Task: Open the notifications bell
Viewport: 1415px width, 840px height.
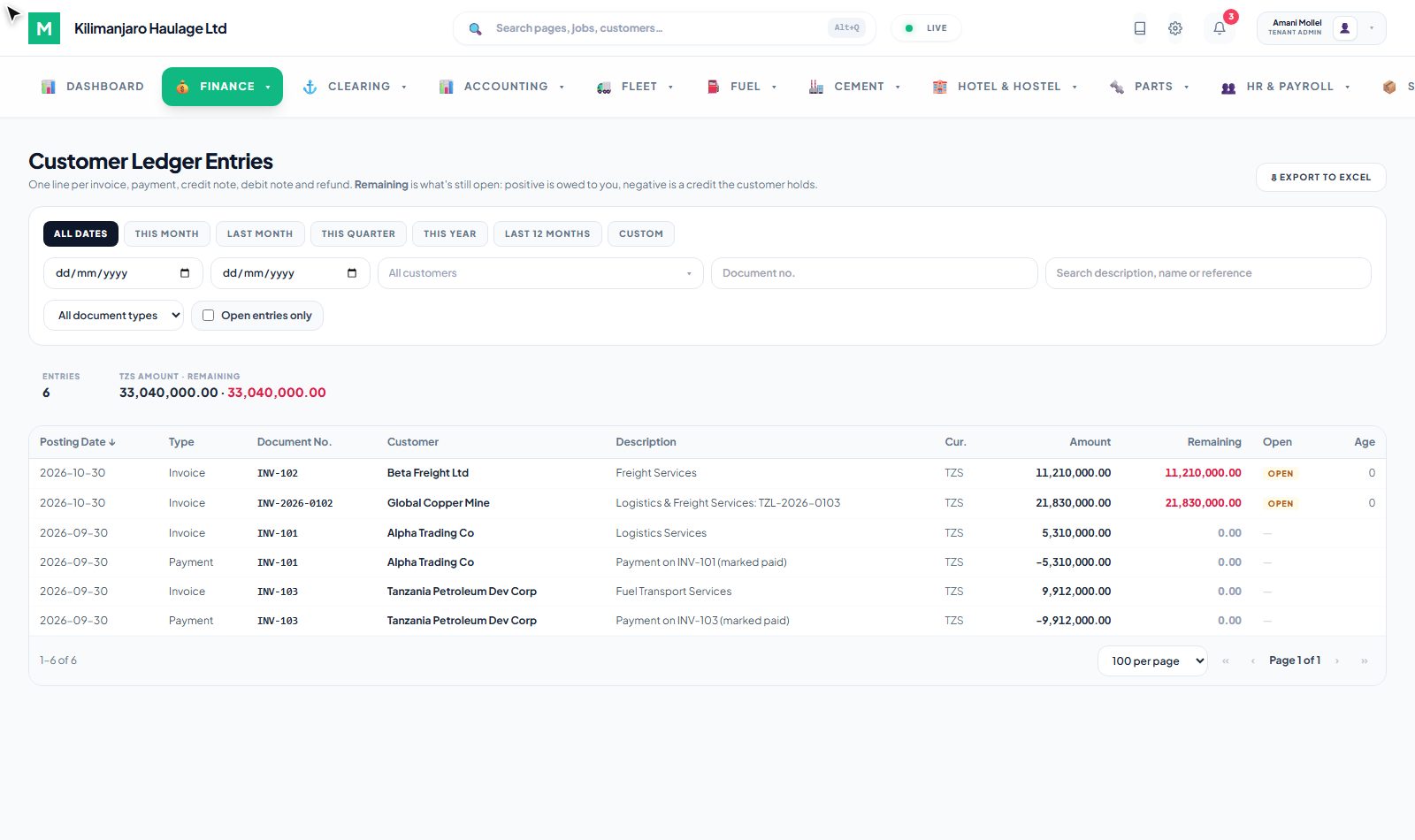Action: 1220,28
